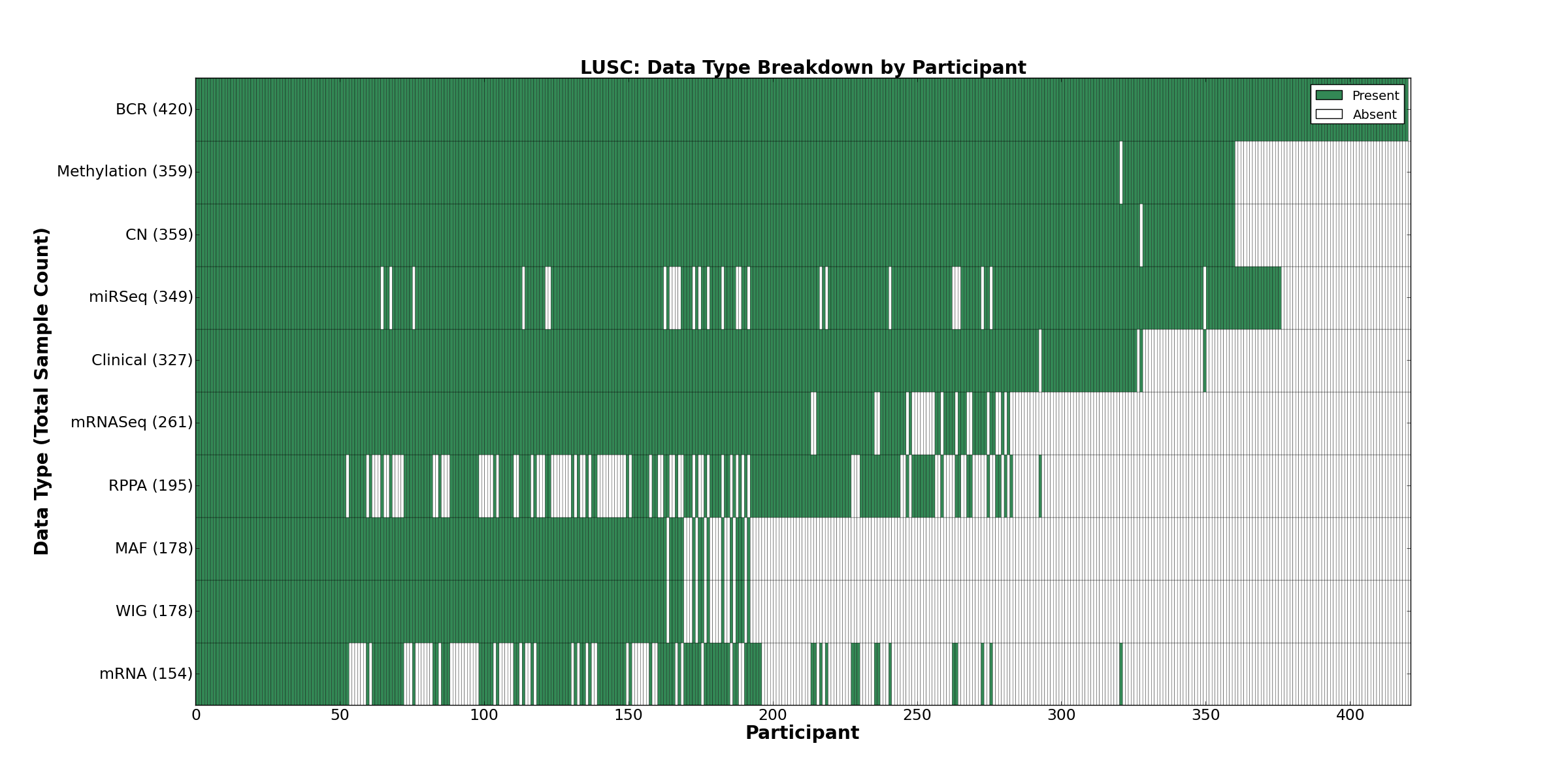Click the x-axis tick label 50
The height and width of the screenshot is (784, 1568).
pyautogui.click(x=340, y=715)
